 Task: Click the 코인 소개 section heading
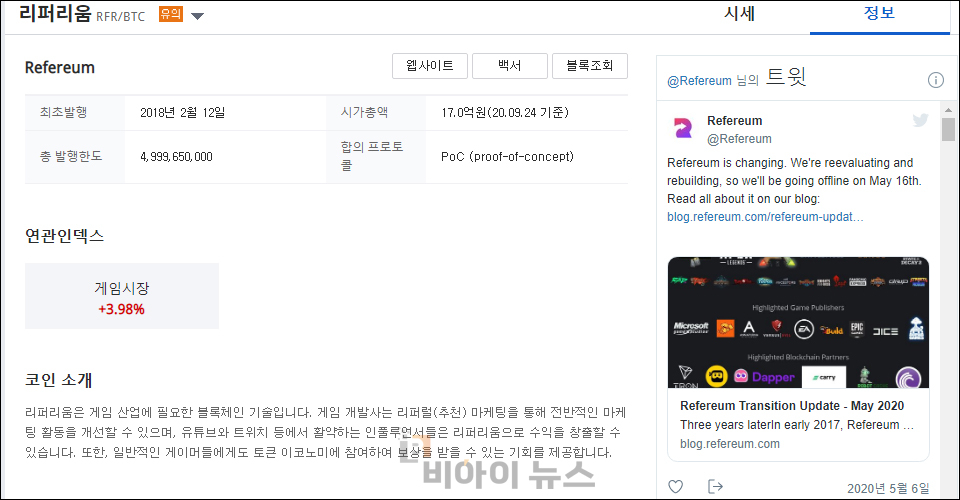pyautogui.click(x=58, y=380)
